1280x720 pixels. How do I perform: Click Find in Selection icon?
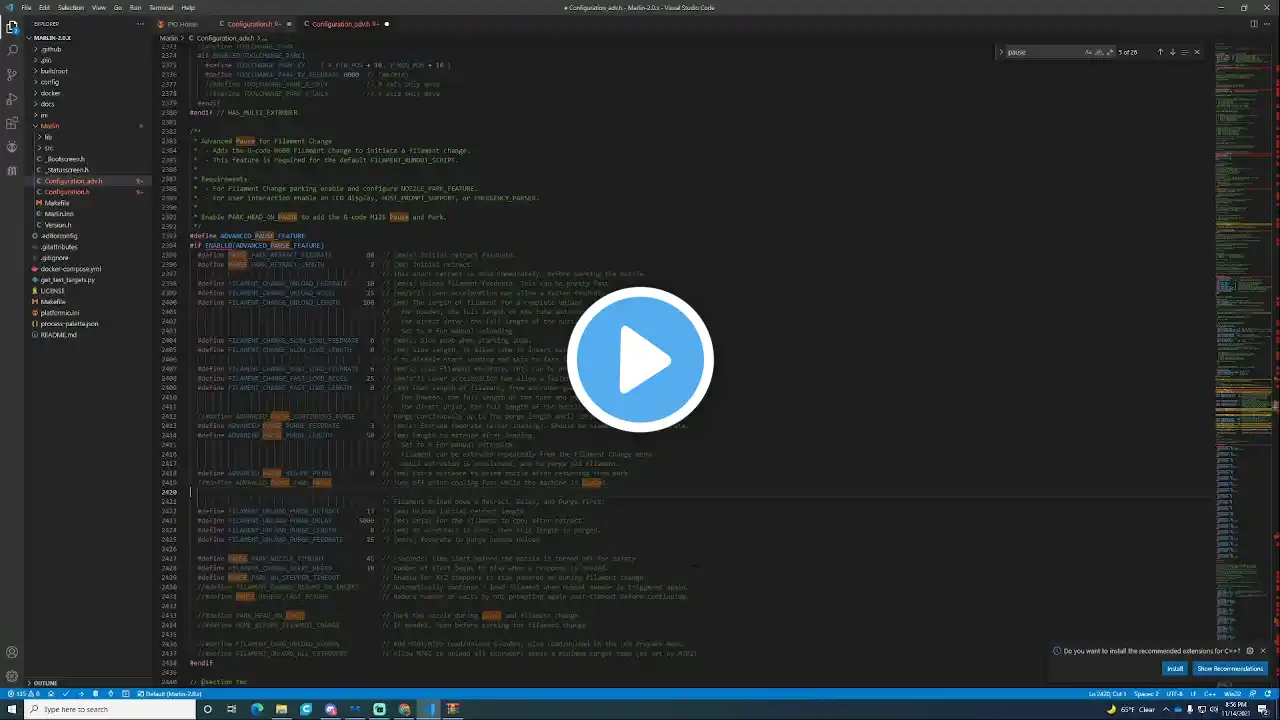pyautogui.click(x=1184, y=52)
